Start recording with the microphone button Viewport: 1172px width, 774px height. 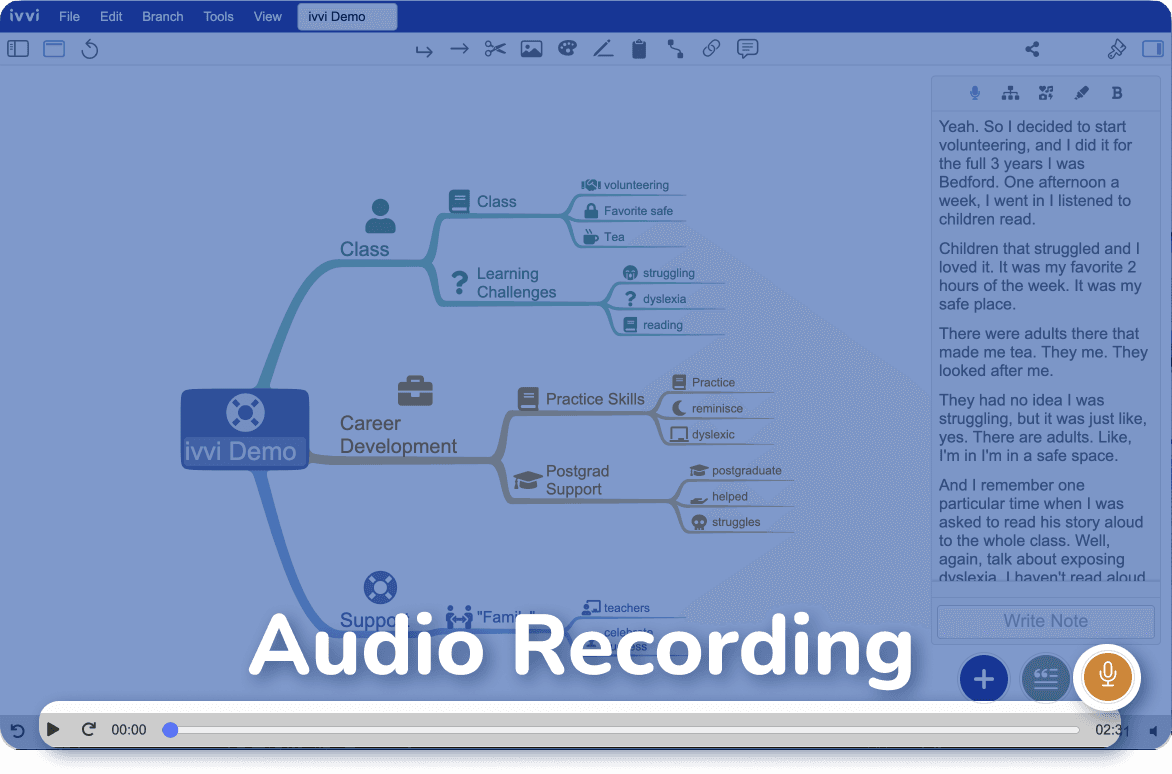[1107, 677]
